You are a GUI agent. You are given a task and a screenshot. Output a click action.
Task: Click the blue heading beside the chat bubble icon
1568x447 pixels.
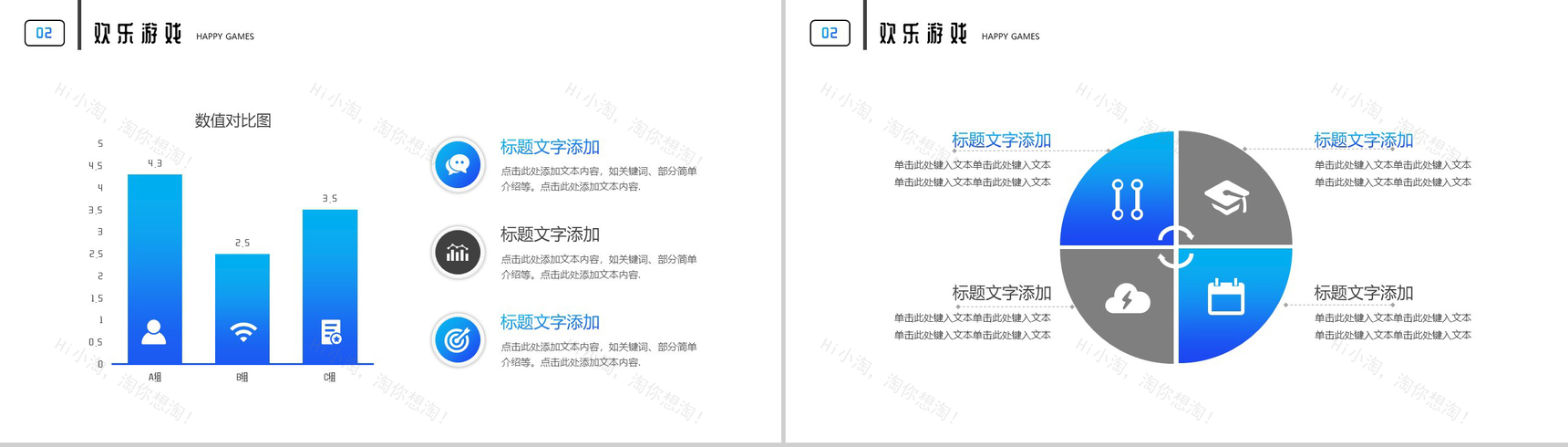[x=550, y=147]
